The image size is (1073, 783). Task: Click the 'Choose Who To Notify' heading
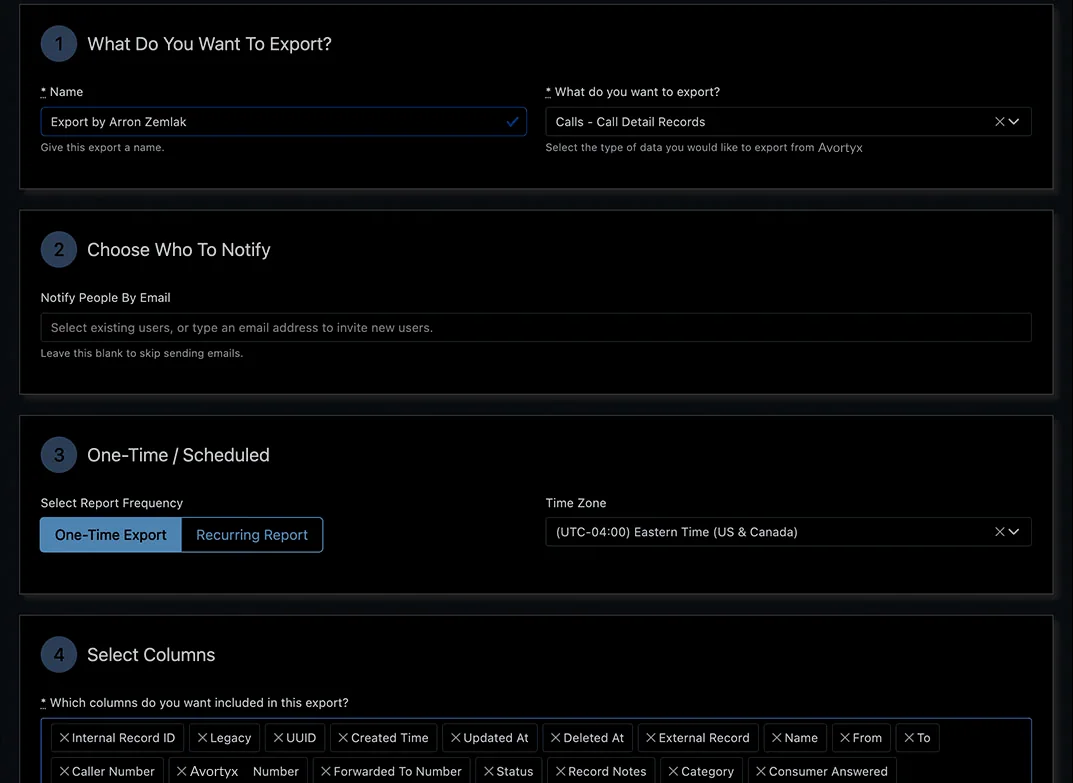[x=179, y=250]
